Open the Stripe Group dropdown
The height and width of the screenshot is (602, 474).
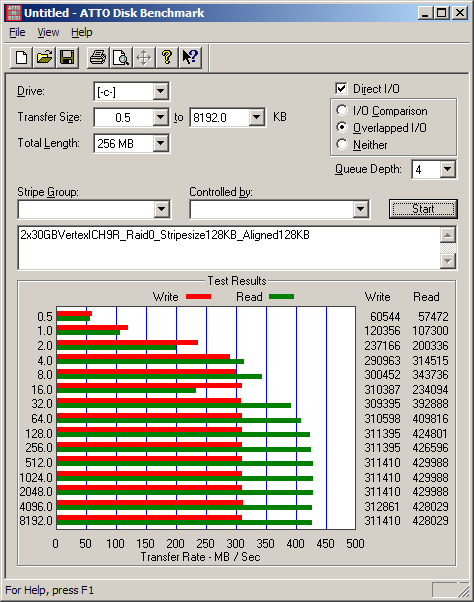click(x=162, y=209)
